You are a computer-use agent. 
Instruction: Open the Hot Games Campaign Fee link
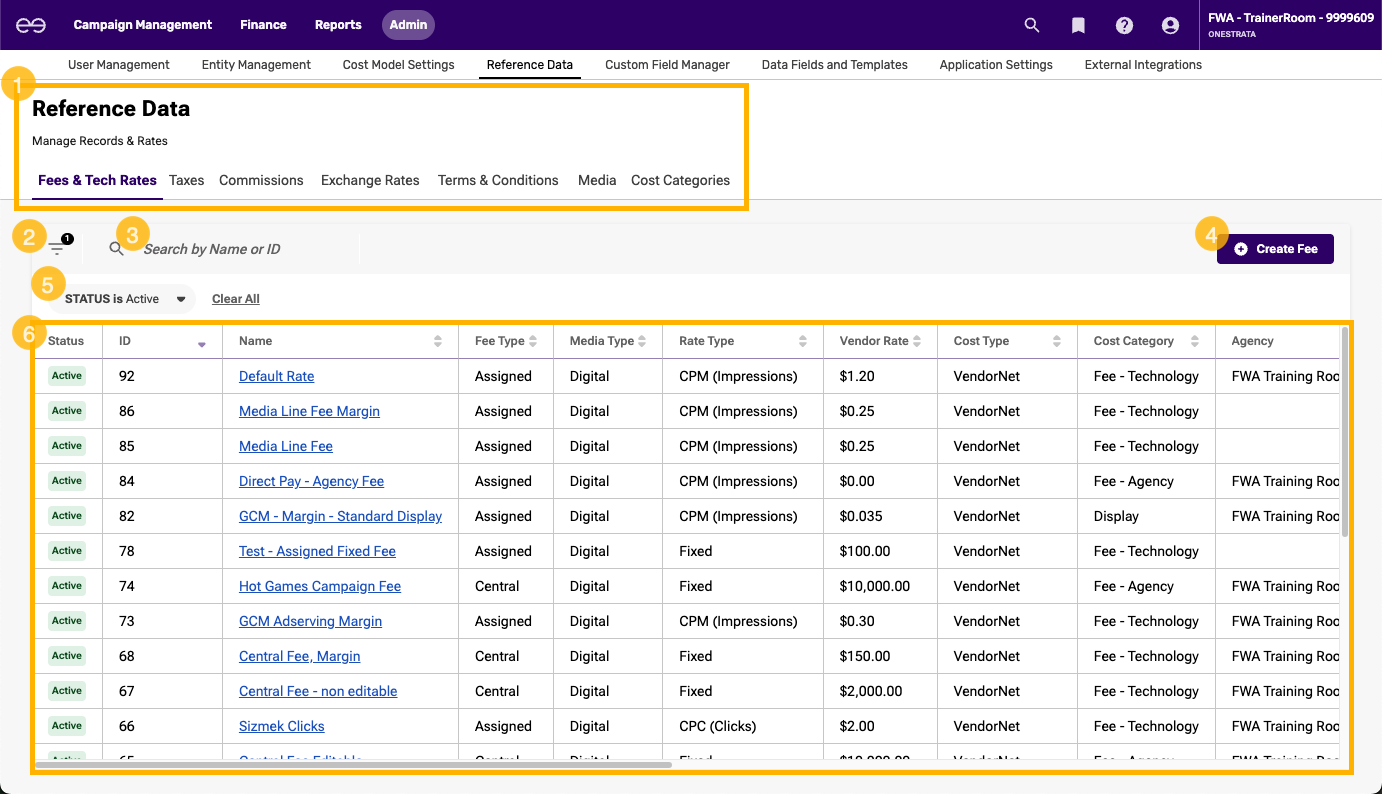pos(319,586)
